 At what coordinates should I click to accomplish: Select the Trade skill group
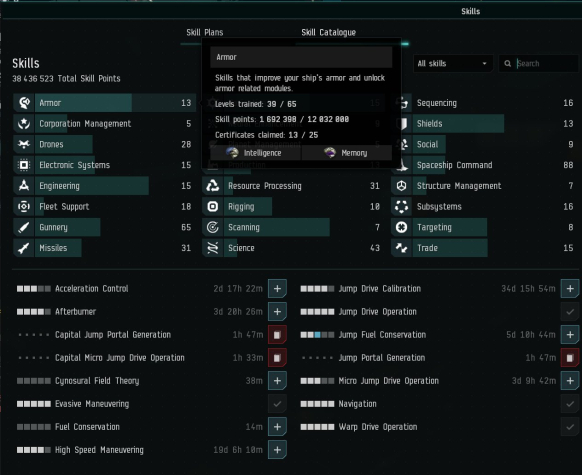pyautogui.click(x=486, y=248)
